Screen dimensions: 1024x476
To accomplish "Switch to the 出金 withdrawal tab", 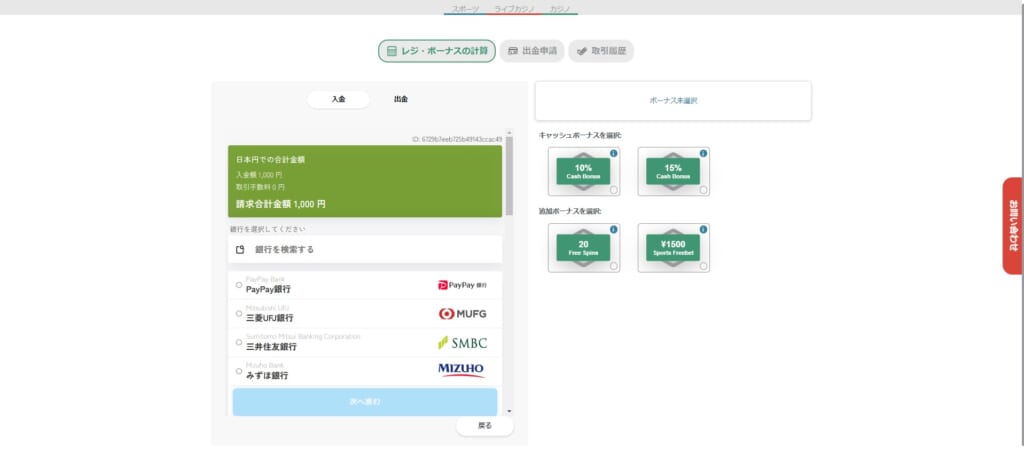I will click(400, 99).
